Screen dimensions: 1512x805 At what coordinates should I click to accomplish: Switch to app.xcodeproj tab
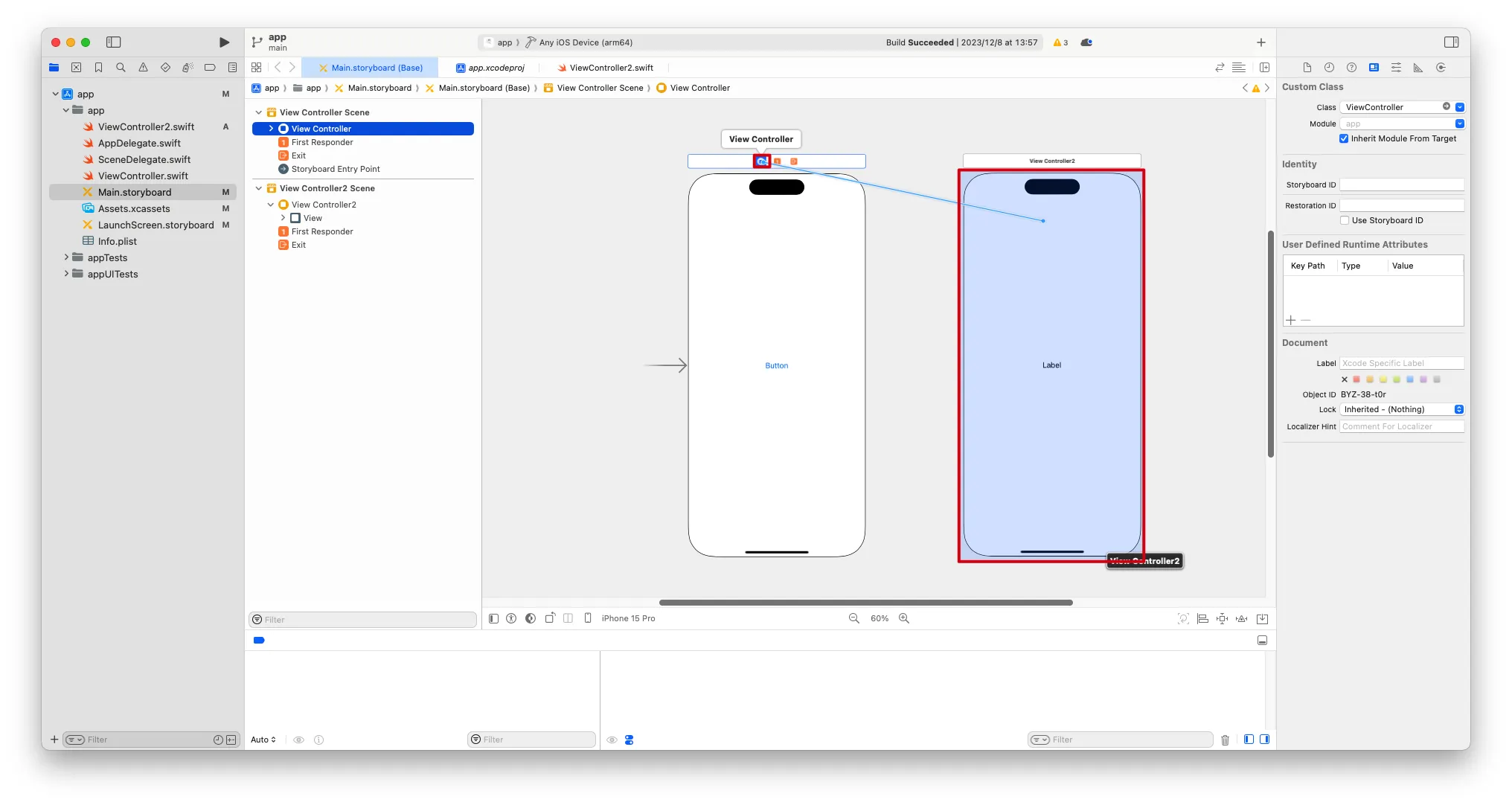point(496,68)
